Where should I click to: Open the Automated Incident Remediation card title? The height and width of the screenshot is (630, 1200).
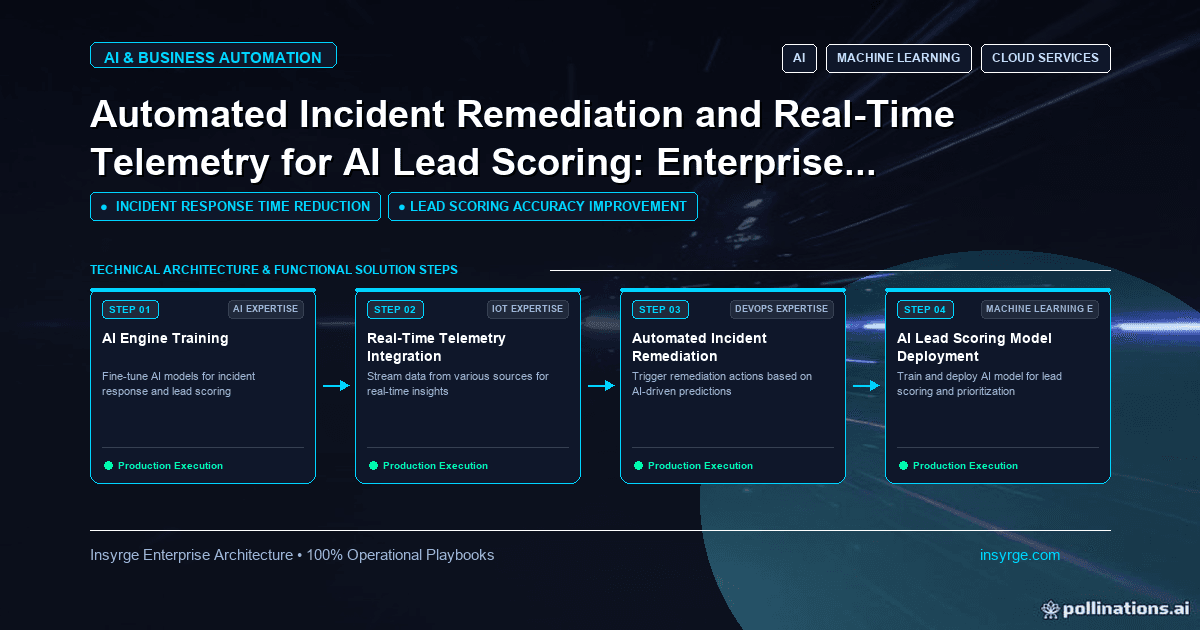pos(699,347)
